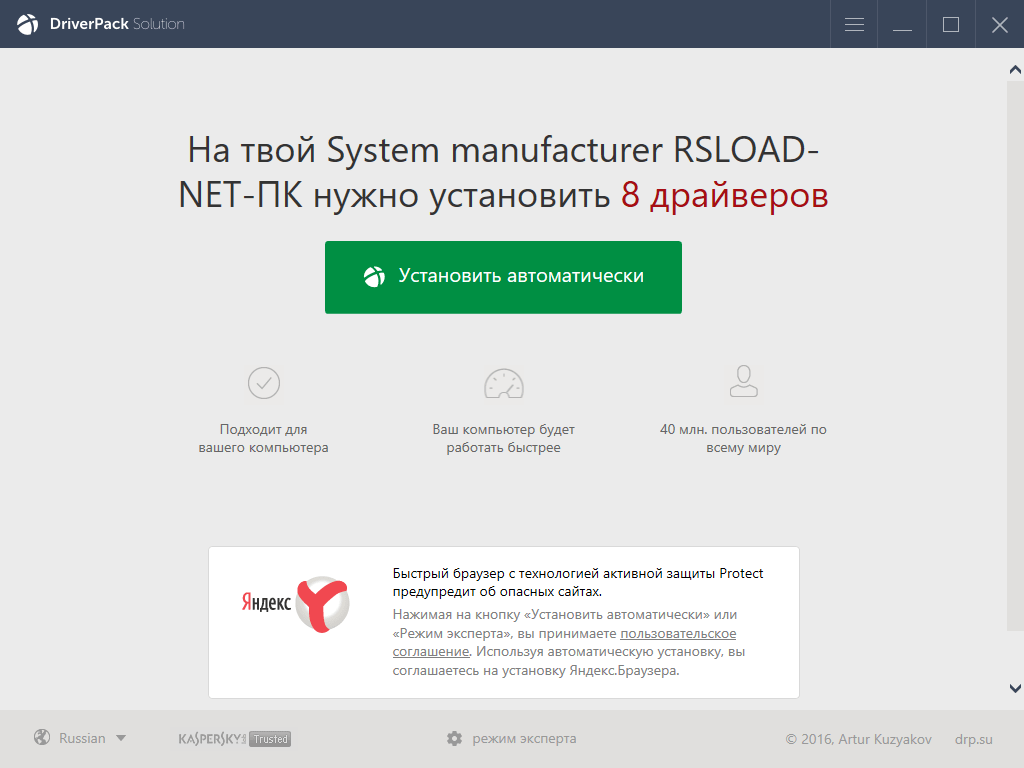Click the text 40 млн. пользователей по всему миру
Screen dimensions: 1024x768
pos(743,438)
